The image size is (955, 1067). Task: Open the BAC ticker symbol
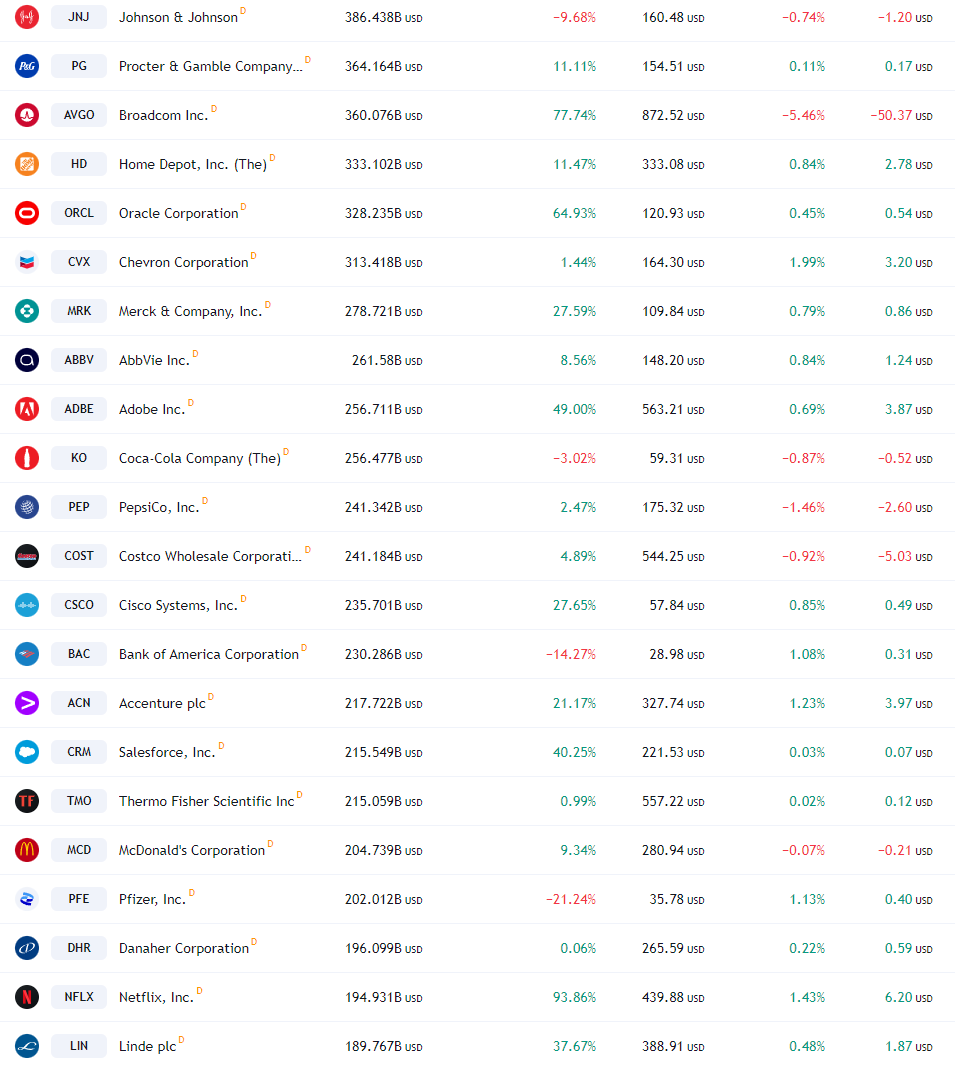[79, 654]
